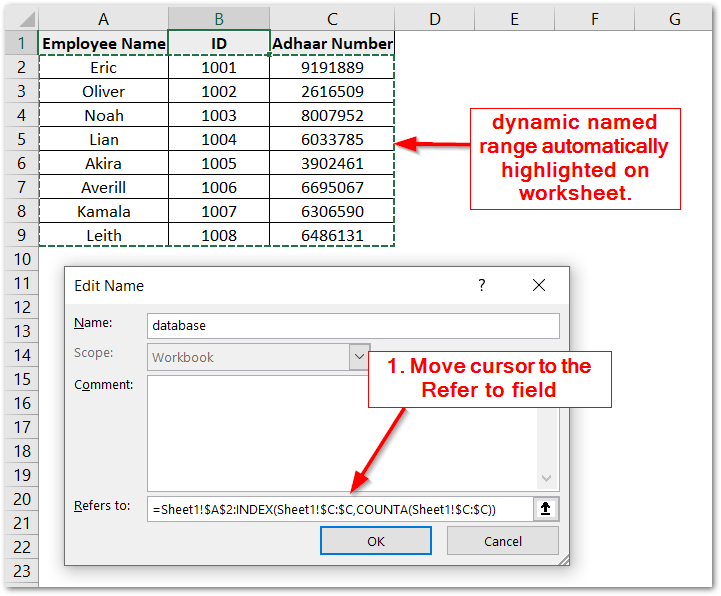Select the cell with number 2616509
This screenshot has width=721, height=596.
click(332, 91)
